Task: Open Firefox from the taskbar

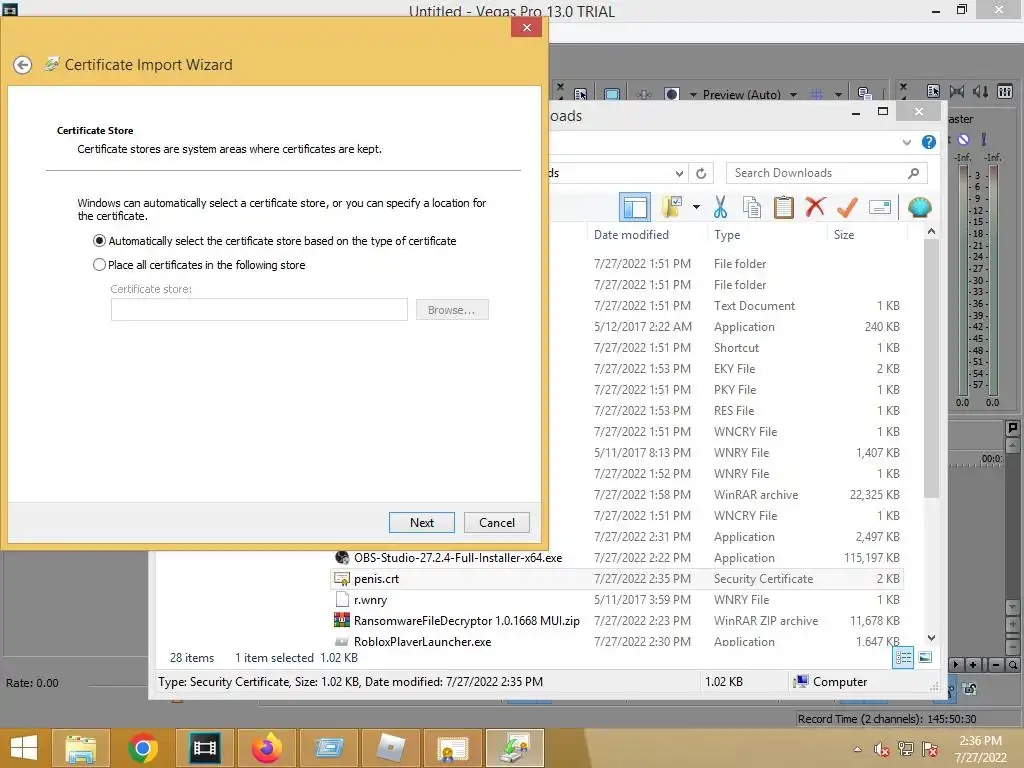Action: click(266, 748)
